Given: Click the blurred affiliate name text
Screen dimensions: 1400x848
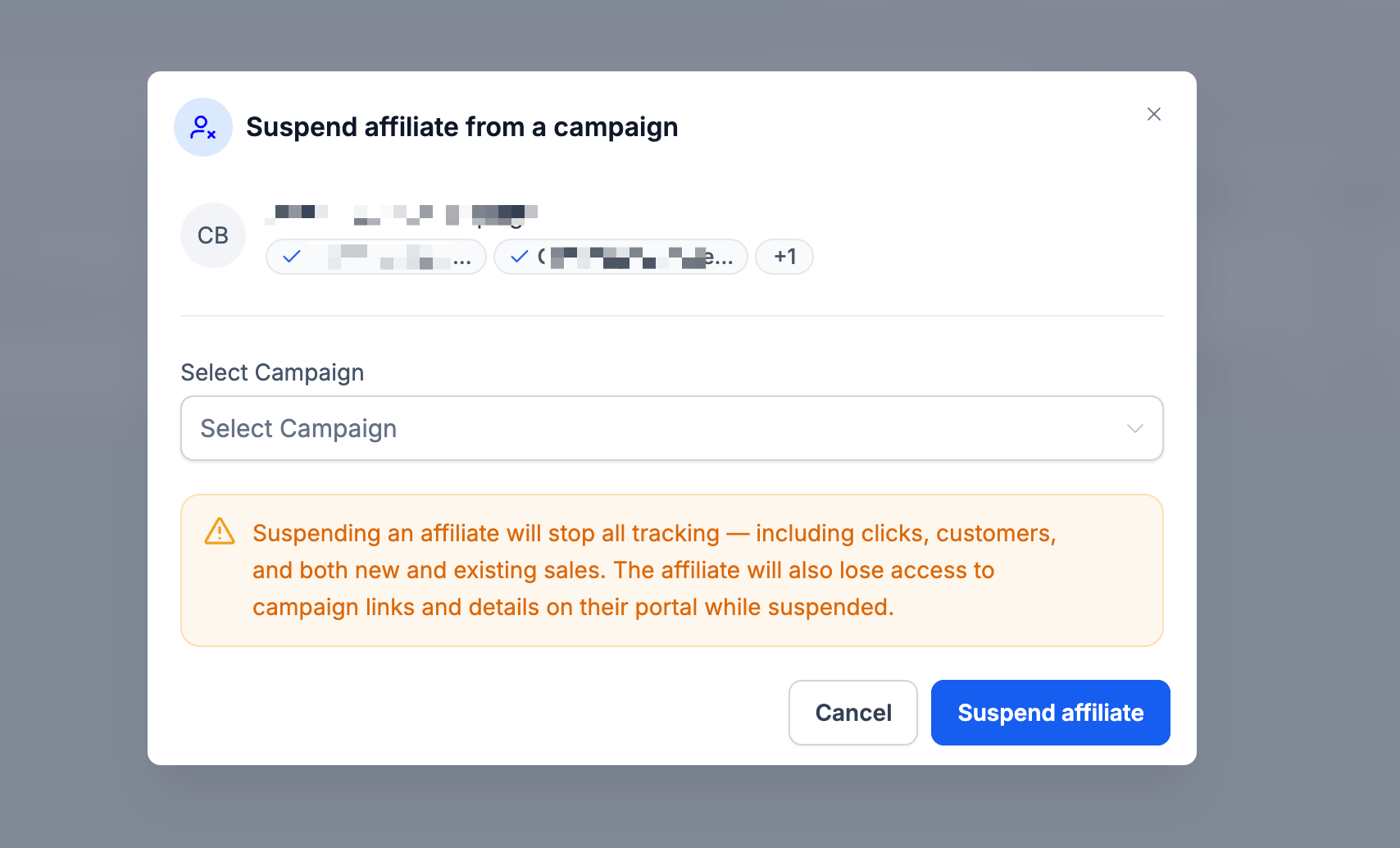Looking at the screenshot, I should [x=402, y=215].
